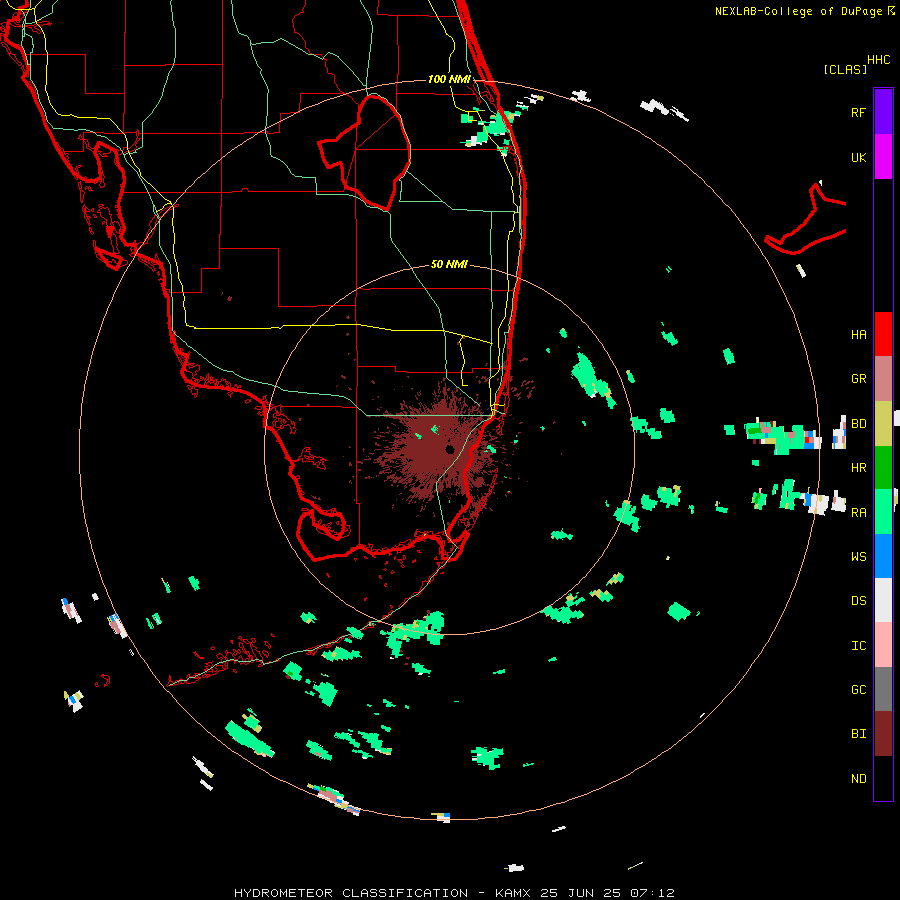Click the BD legend label
Image resolution: width=900 pixels, height=900 pixels.
(858, 424)
